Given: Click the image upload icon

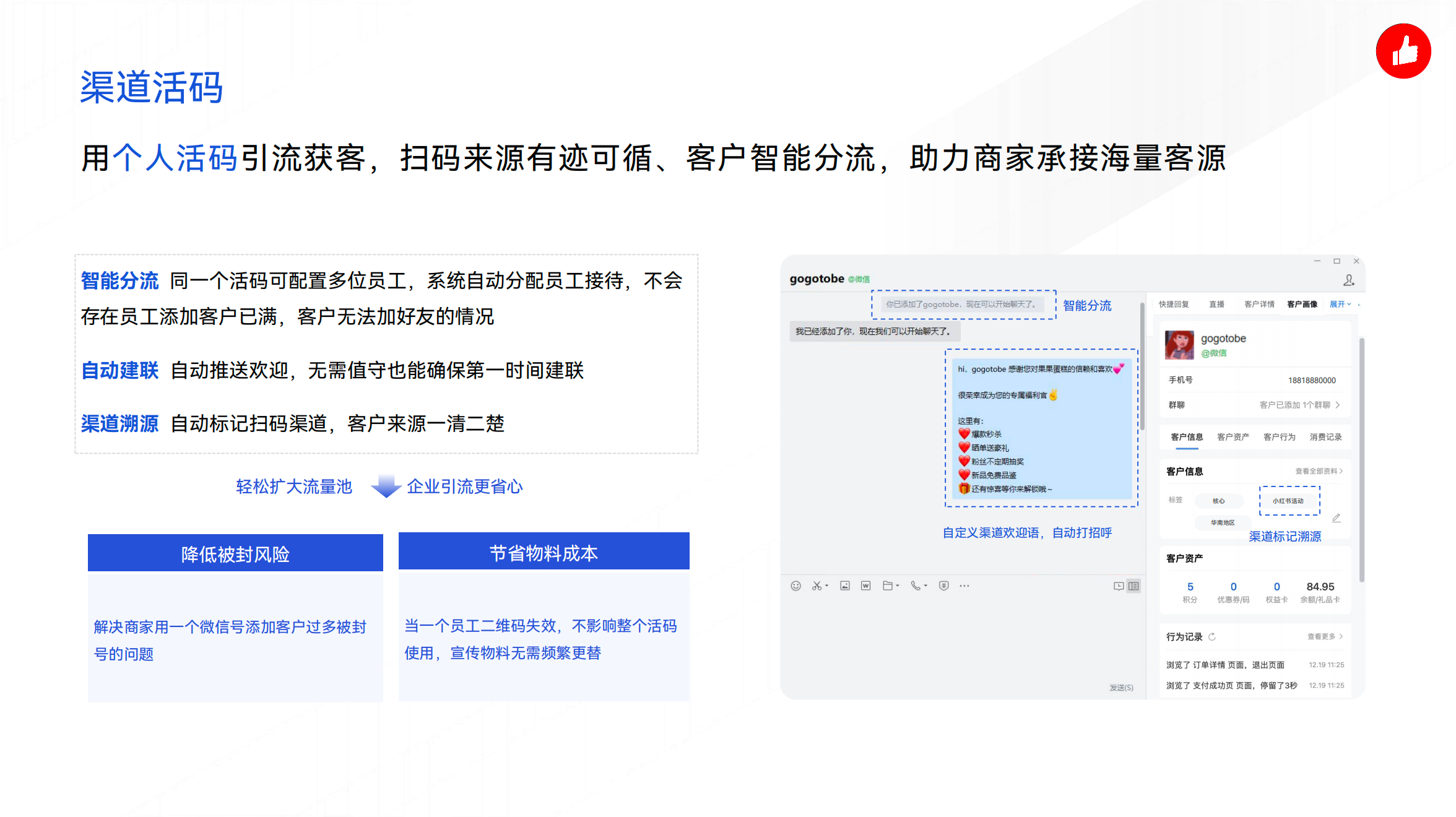Looking at the screenshot, I should (x=844, y=586).
